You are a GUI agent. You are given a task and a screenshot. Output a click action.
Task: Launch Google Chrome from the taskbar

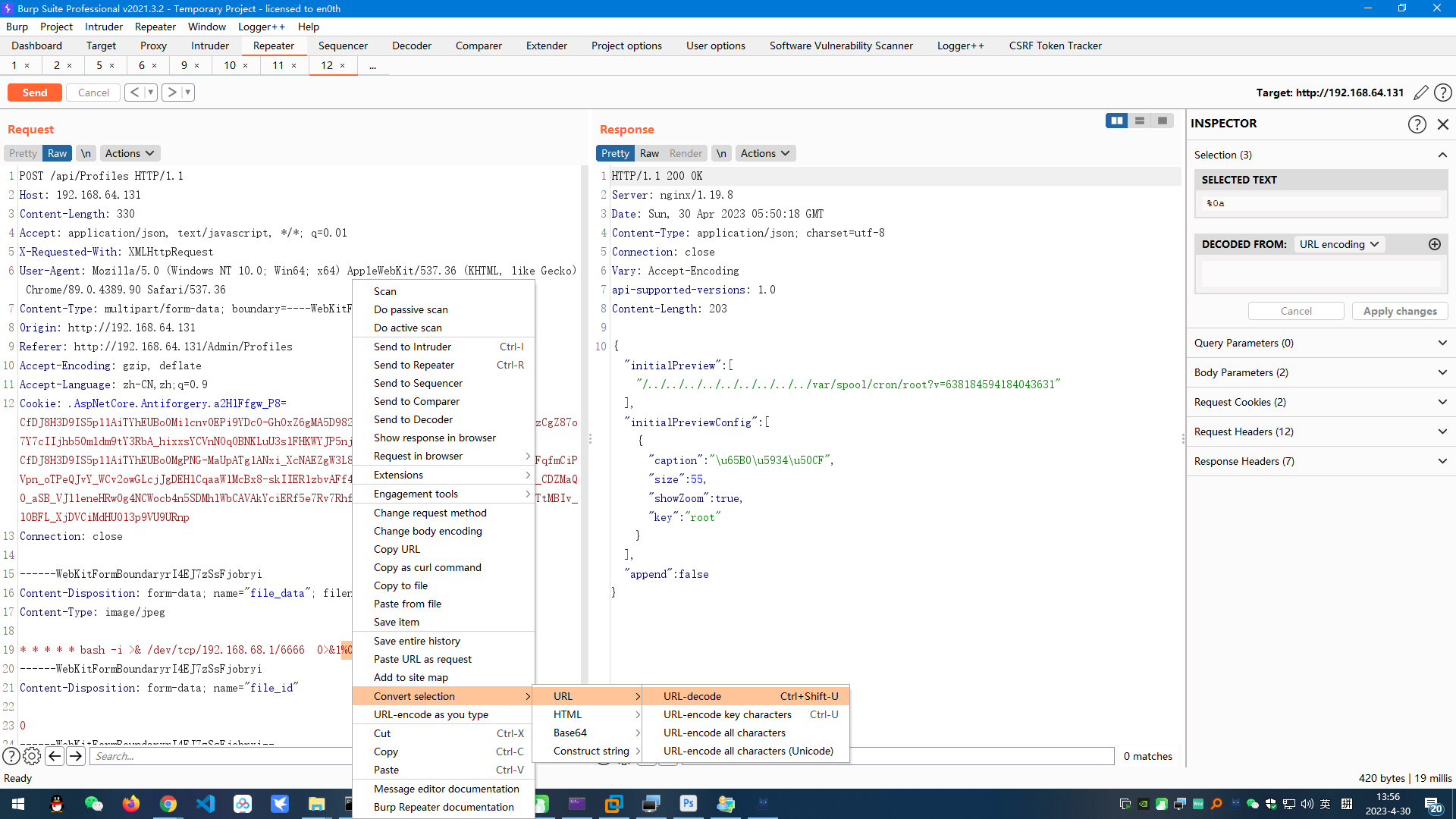pos(168,804)
